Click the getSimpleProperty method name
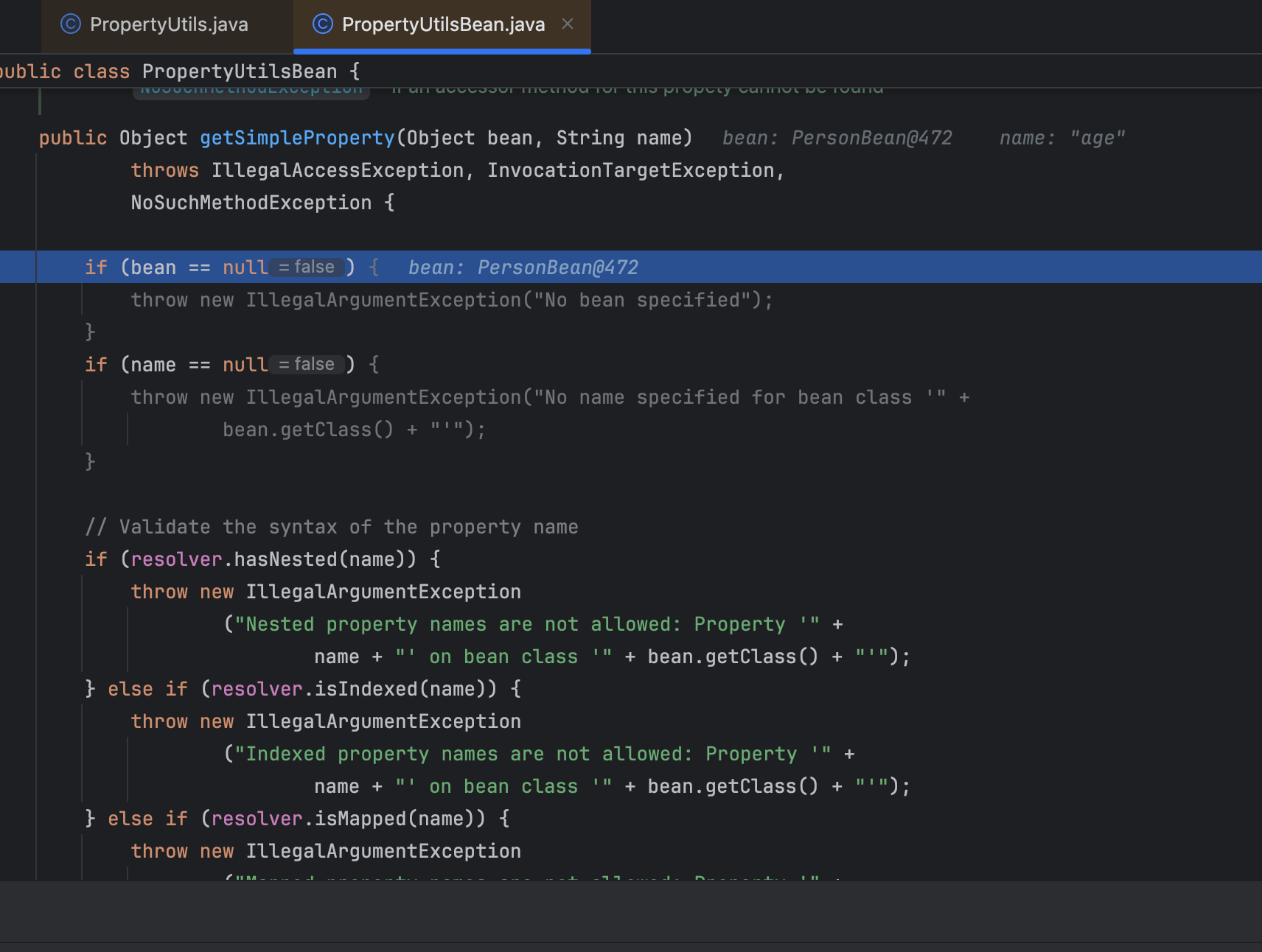 coord(297,138)
